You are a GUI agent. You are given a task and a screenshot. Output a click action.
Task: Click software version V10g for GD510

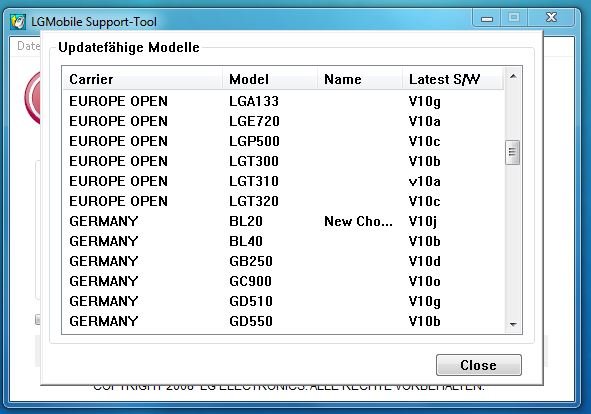tap(424, 302)
